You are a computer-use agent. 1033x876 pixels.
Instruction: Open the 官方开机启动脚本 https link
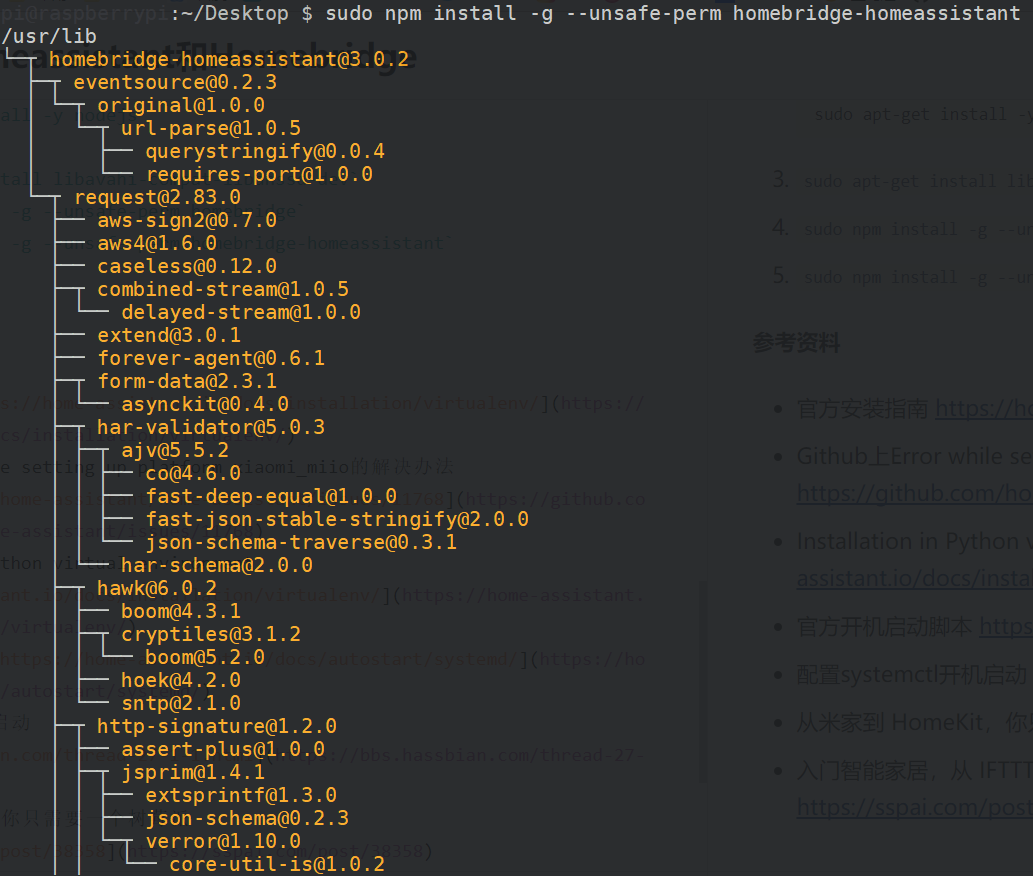1005,626
